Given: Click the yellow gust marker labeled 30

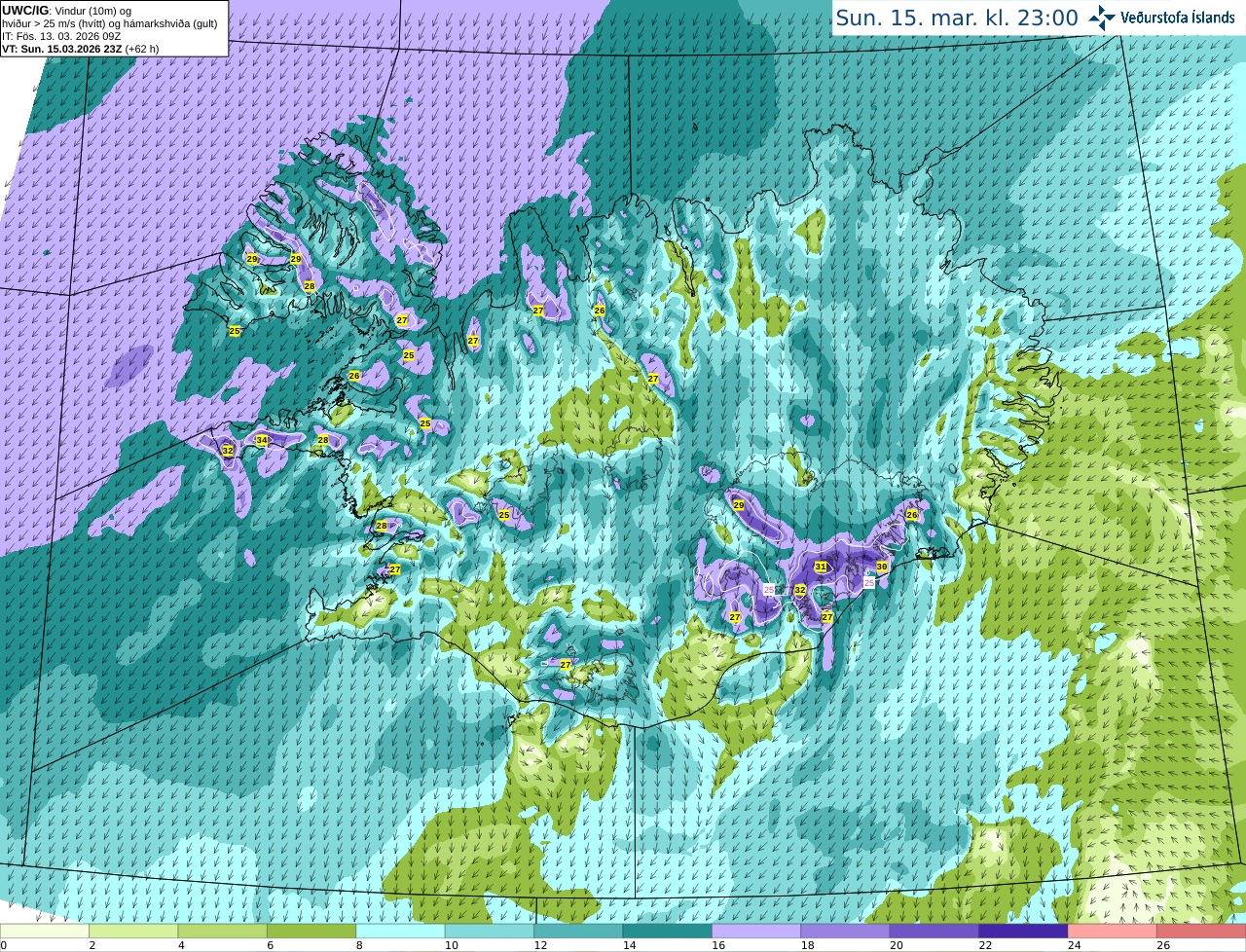Looking at the screenshot, I should (x=882, y=567).
